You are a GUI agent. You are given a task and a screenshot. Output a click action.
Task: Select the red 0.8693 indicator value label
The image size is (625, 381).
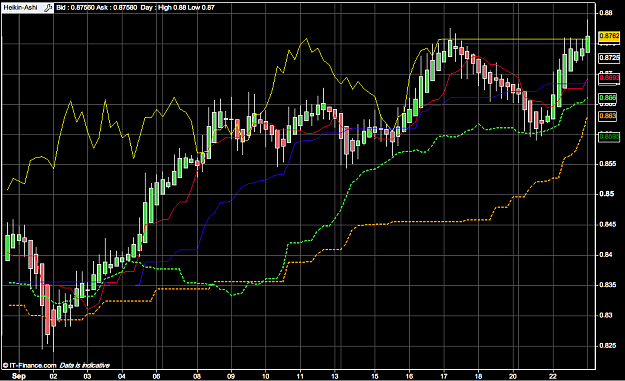[609, 78]
